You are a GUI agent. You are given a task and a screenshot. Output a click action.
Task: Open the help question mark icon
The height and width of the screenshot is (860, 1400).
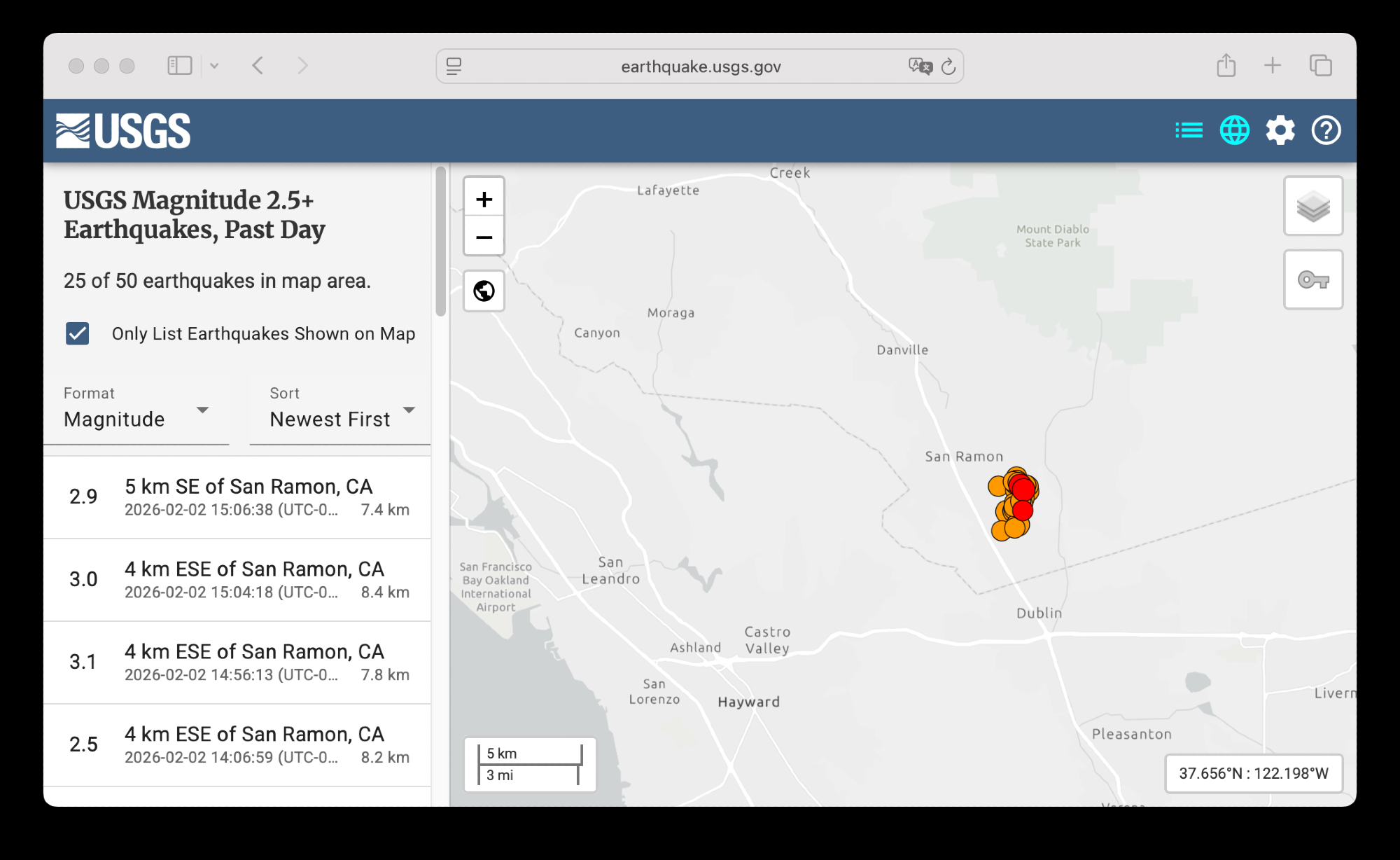click(1326, 131)
